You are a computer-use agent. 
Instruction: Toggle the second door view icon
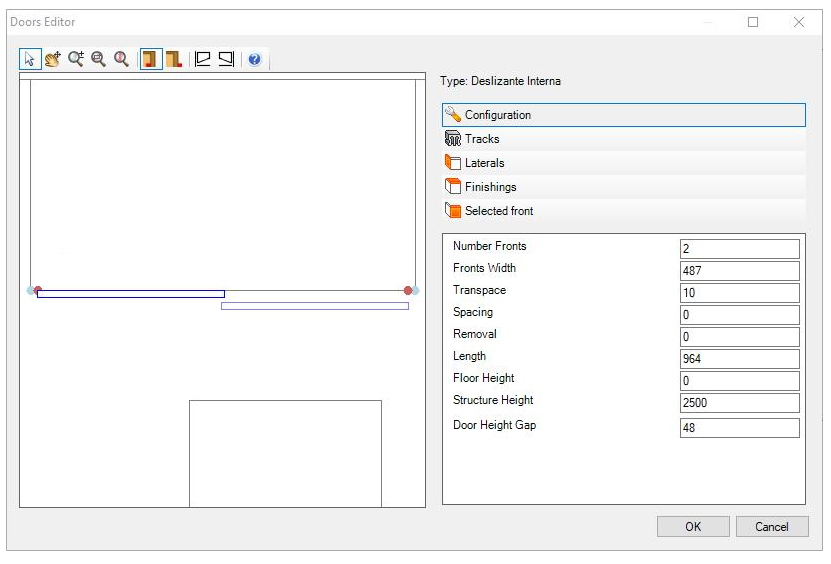[x=174, y=59]
